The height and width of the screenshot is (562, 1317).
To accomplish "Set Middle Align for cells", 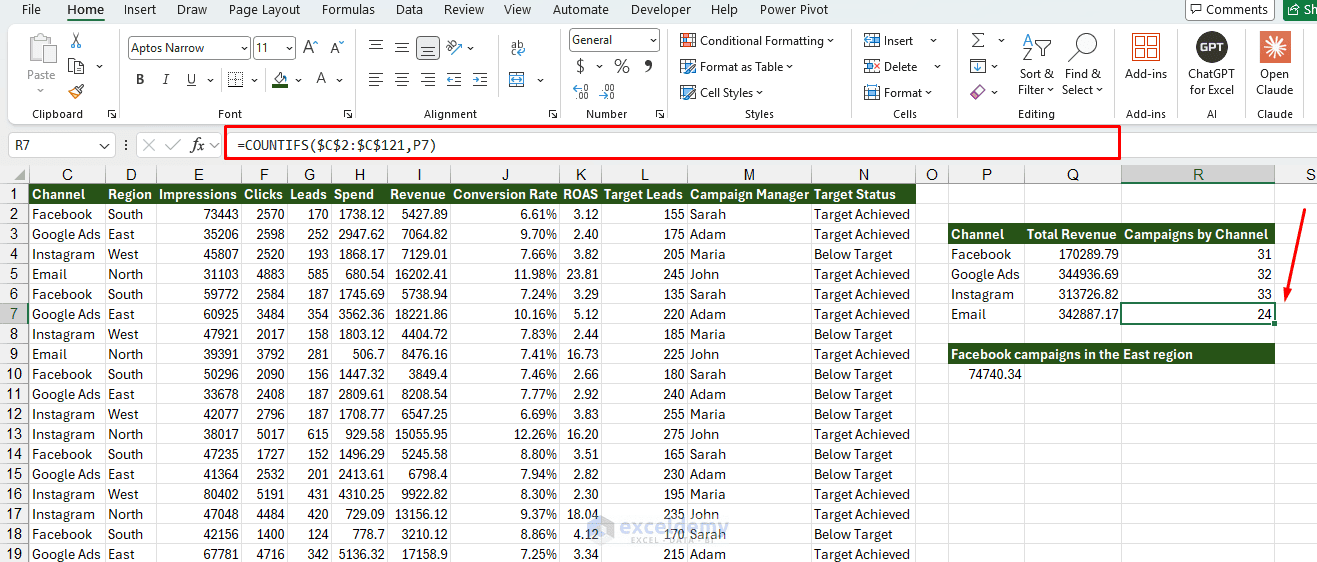I will (402, 47).
